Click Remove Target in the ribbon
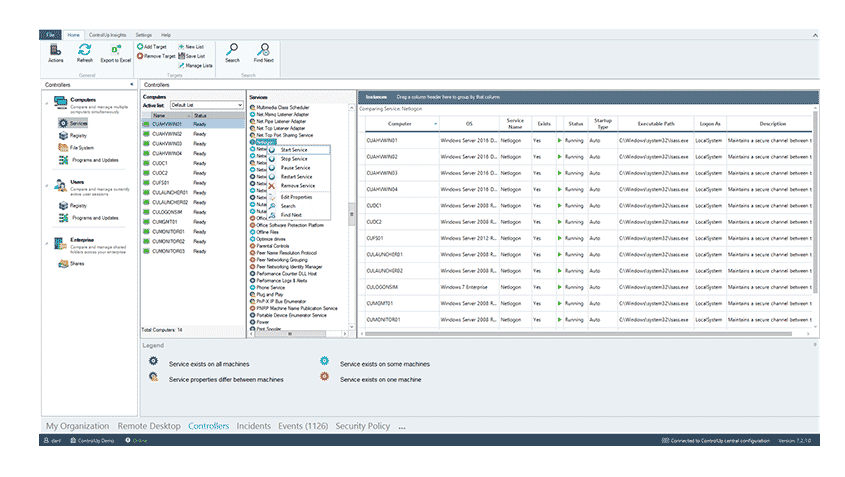This screenshot has height=477, width=845. (x=156, y=56)
